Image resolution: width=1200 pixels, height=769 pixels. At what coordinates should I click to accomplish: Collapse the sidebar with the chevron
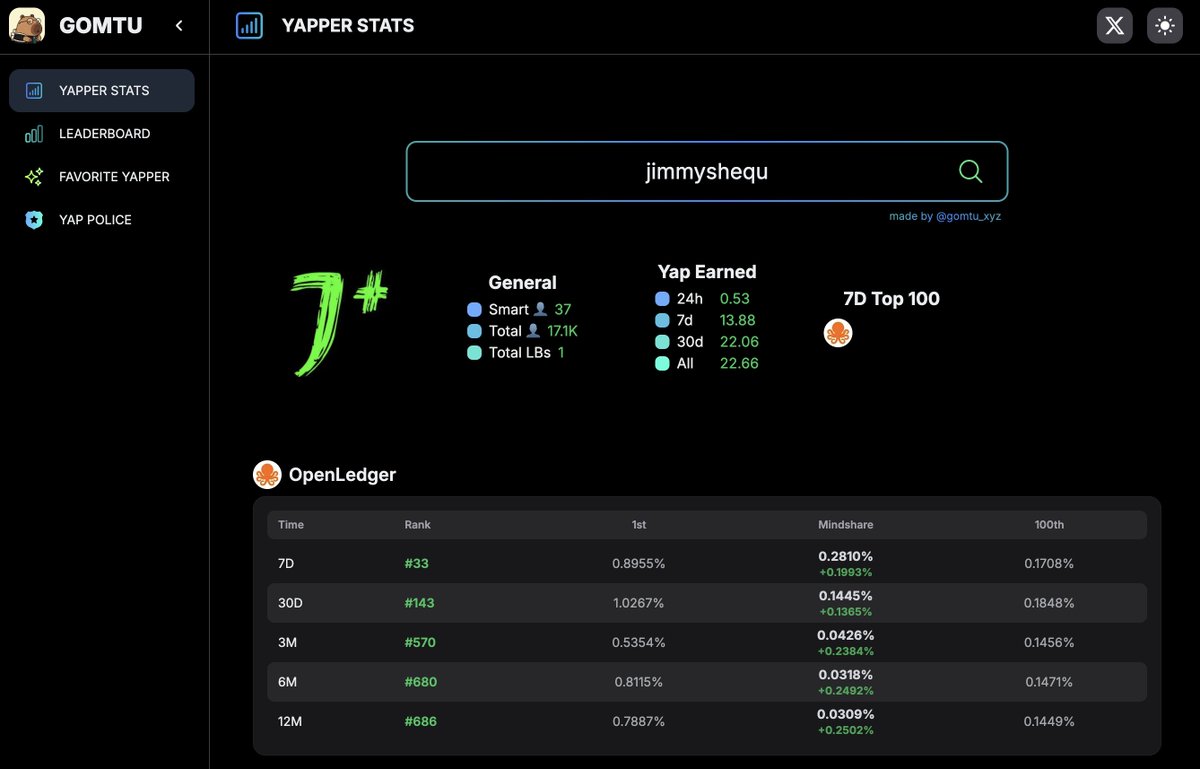tap(179, 26)
